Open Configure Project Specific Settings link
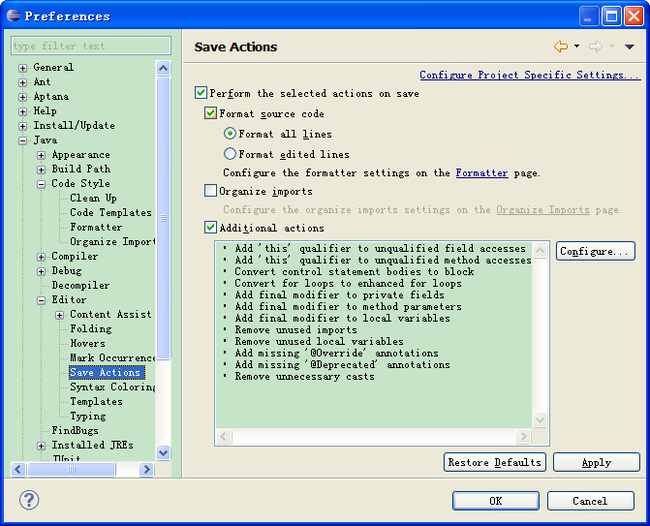This screenshot has height=526, width=650. [530, 75]
